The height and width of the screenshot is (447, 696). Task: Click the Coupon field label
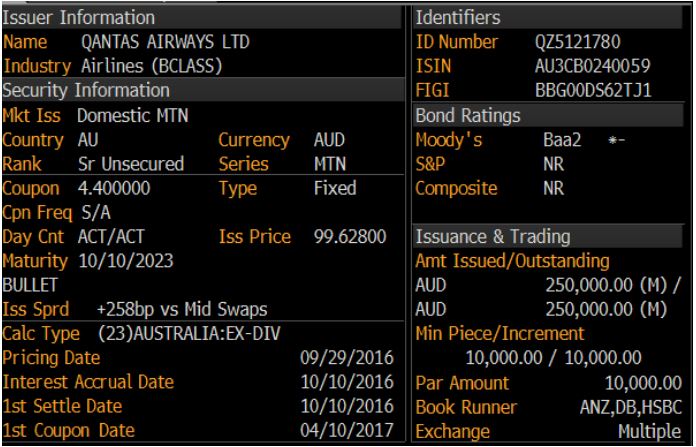(x=31, y=189)
